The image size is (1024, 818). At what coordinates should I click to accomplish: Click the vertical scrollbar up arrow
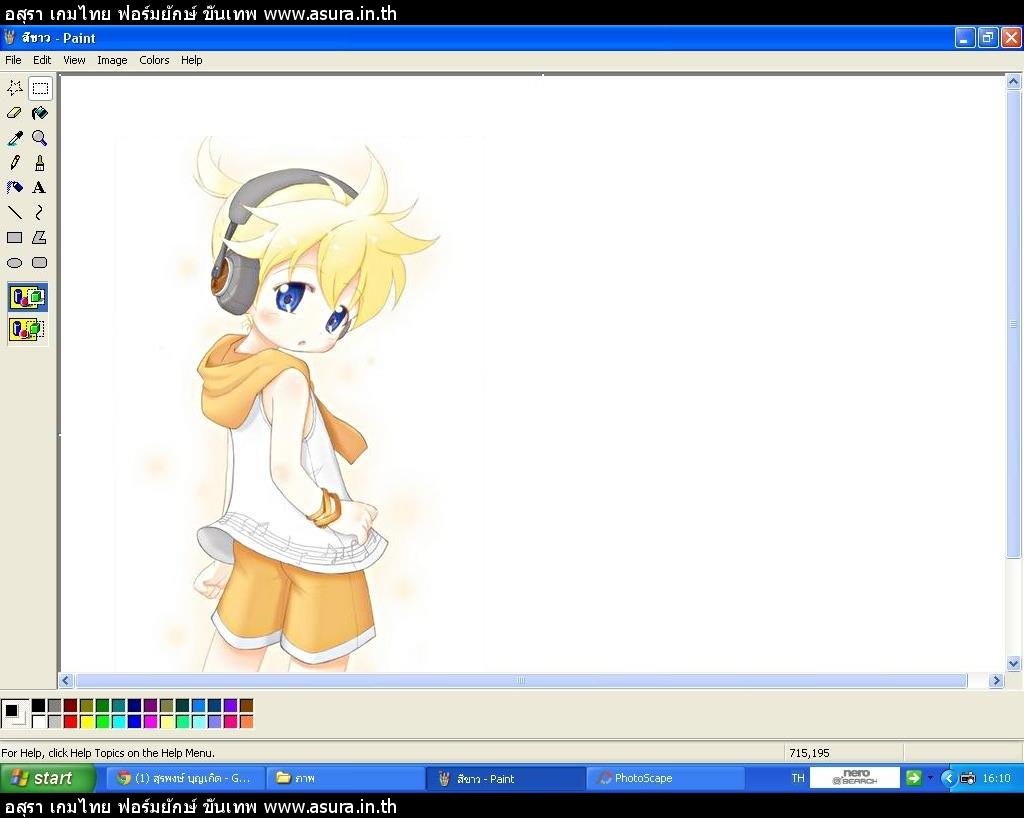(x=1014, y=82)
